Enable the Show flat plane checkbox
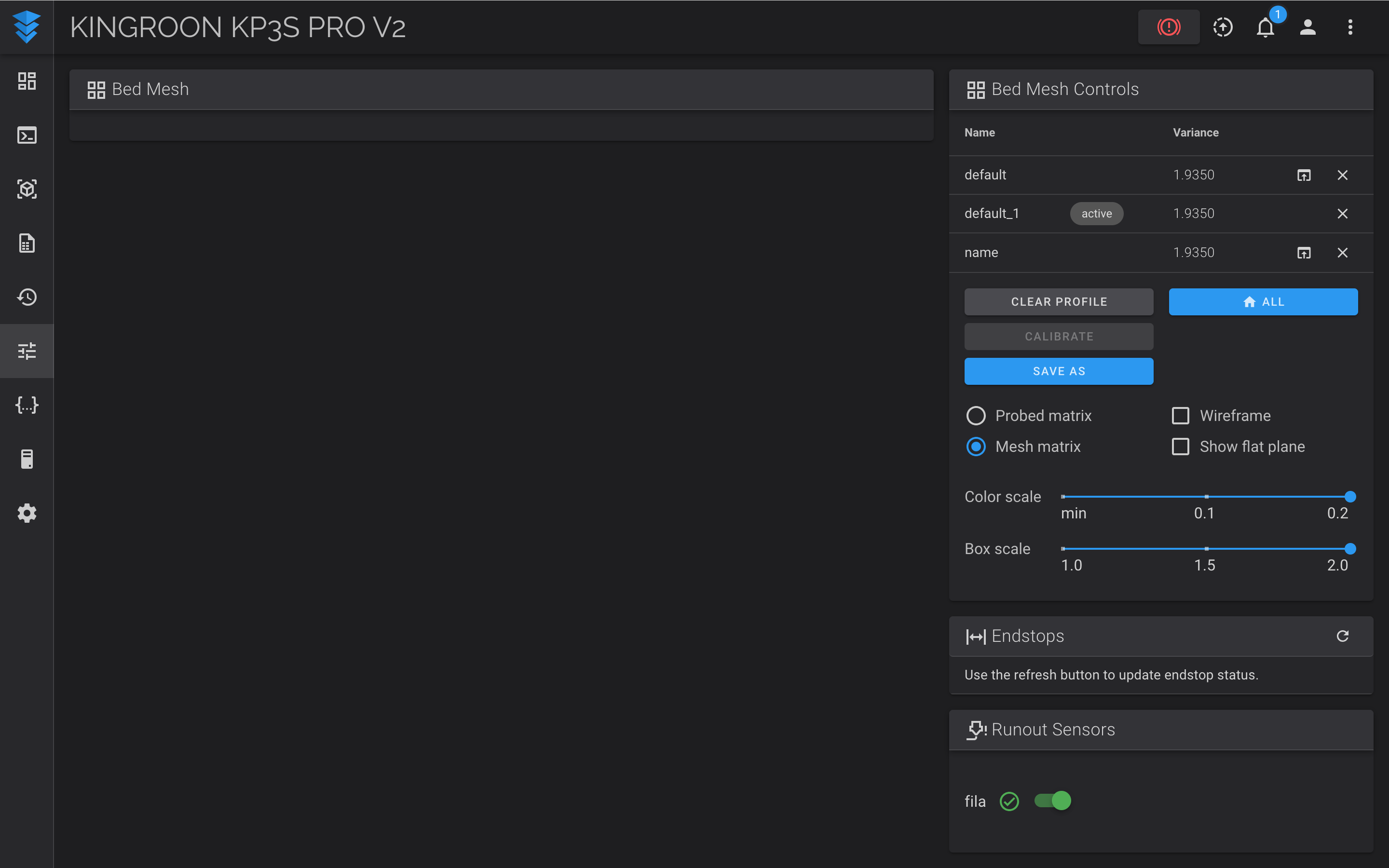This screenshot has width=1389, height=868. (x=1180, y=447)
